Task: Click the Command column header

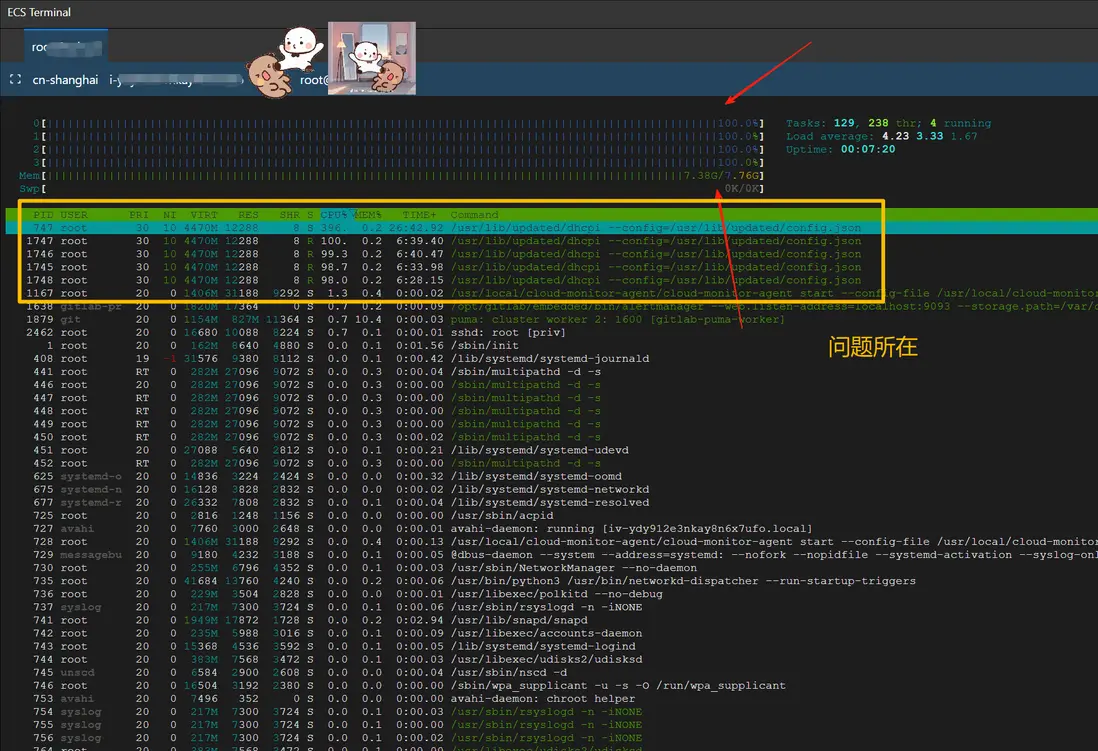Action: tap(474, 214)
